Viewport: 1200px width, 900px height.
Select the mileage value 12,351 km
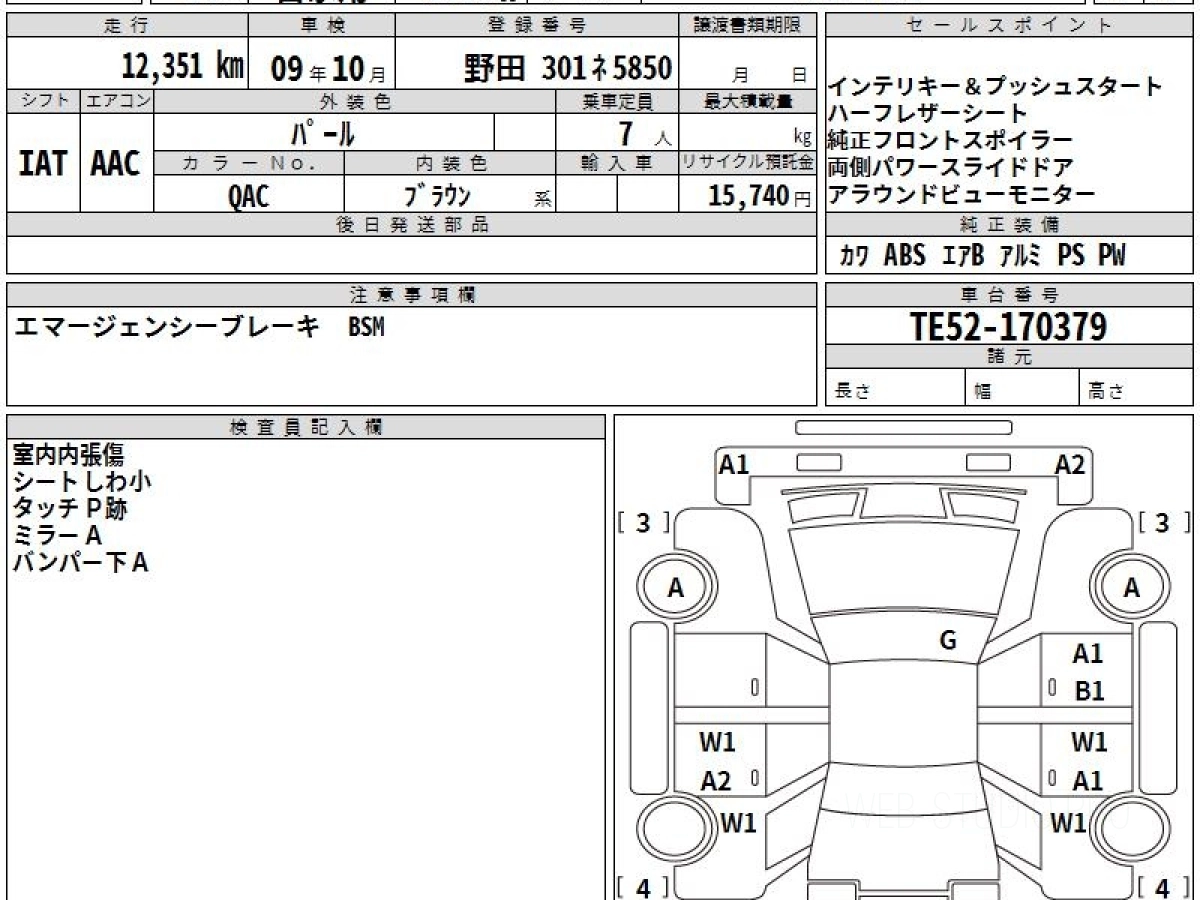click(183, 66)
